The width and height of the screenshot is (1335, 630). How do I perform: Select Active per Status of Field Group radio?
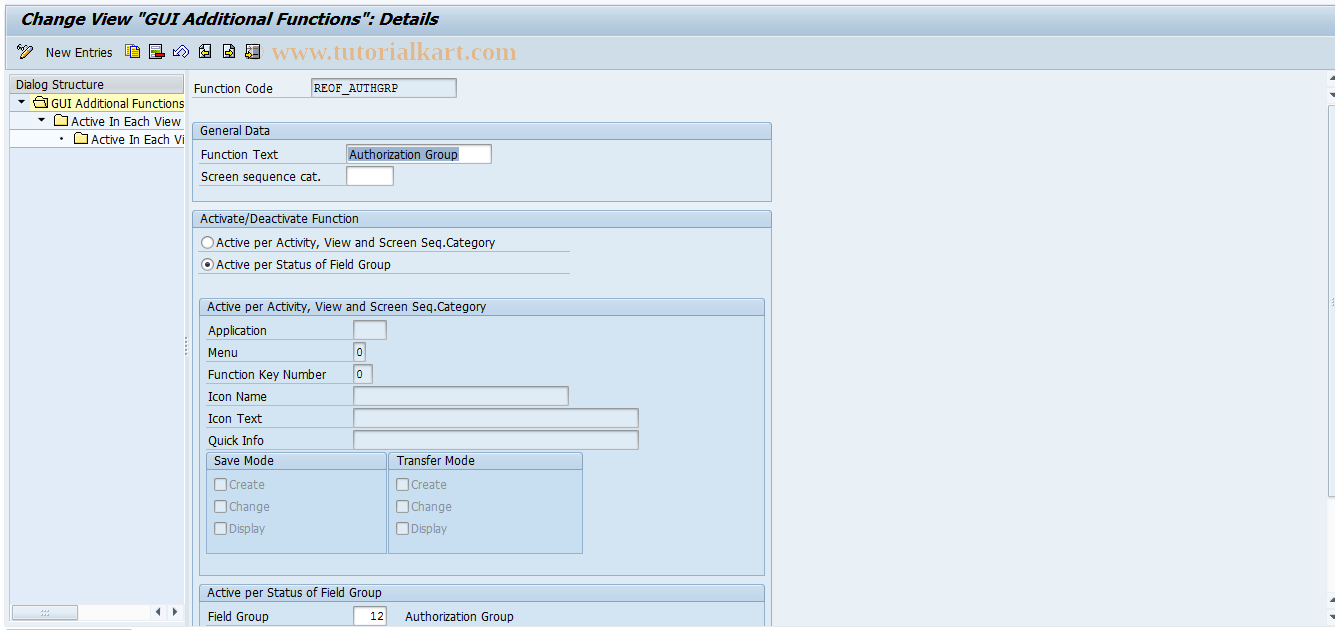(208, 264)
